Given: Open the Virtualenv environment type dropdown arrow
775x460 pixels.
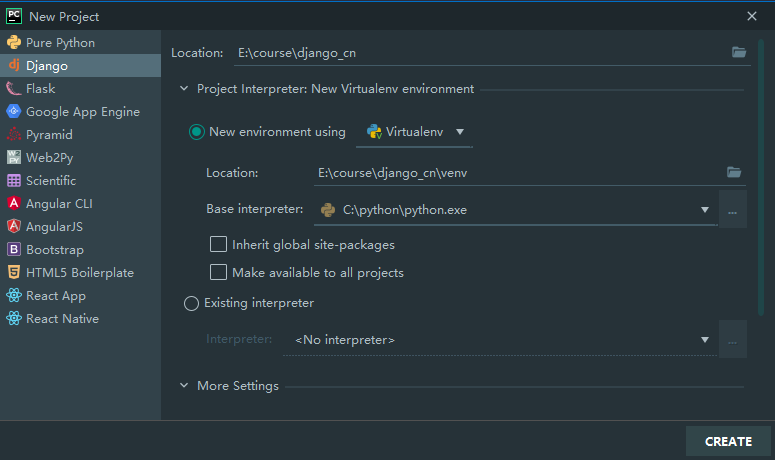Looking at the screenshot, I should click(460, 132).
